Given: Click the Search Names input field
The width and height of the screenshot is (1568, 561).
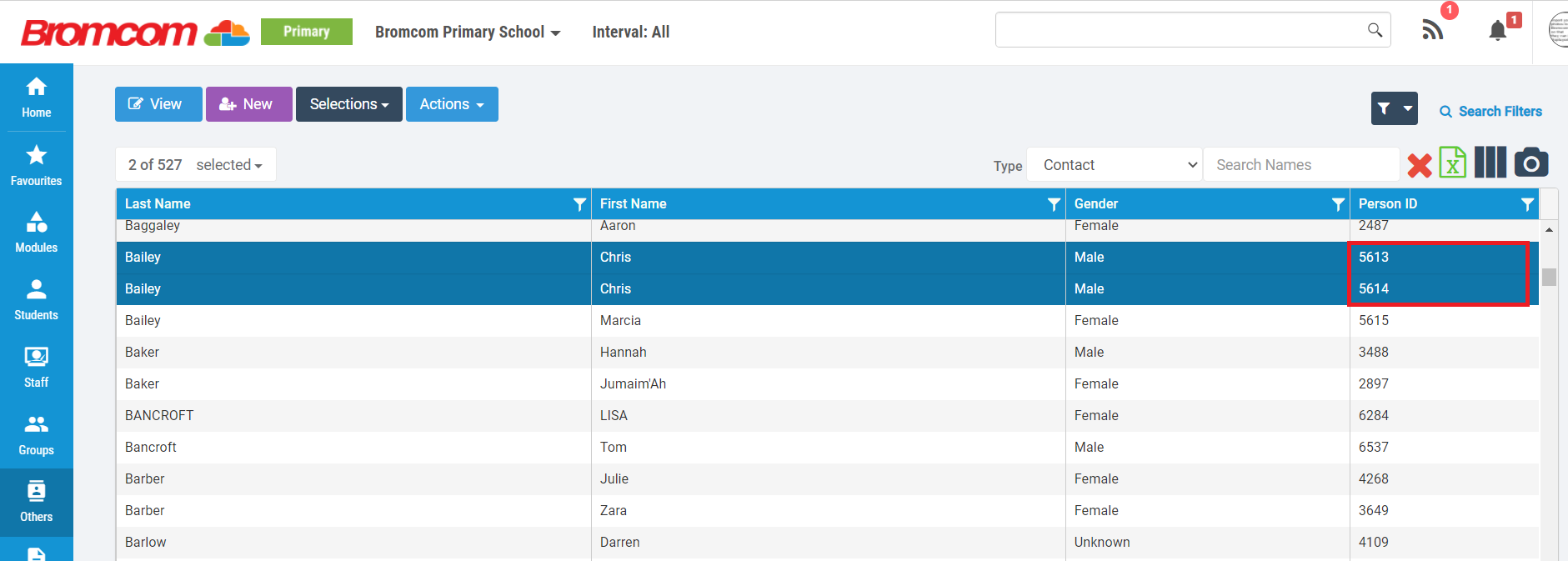Looking at the screenshot, I should 1300,165.
